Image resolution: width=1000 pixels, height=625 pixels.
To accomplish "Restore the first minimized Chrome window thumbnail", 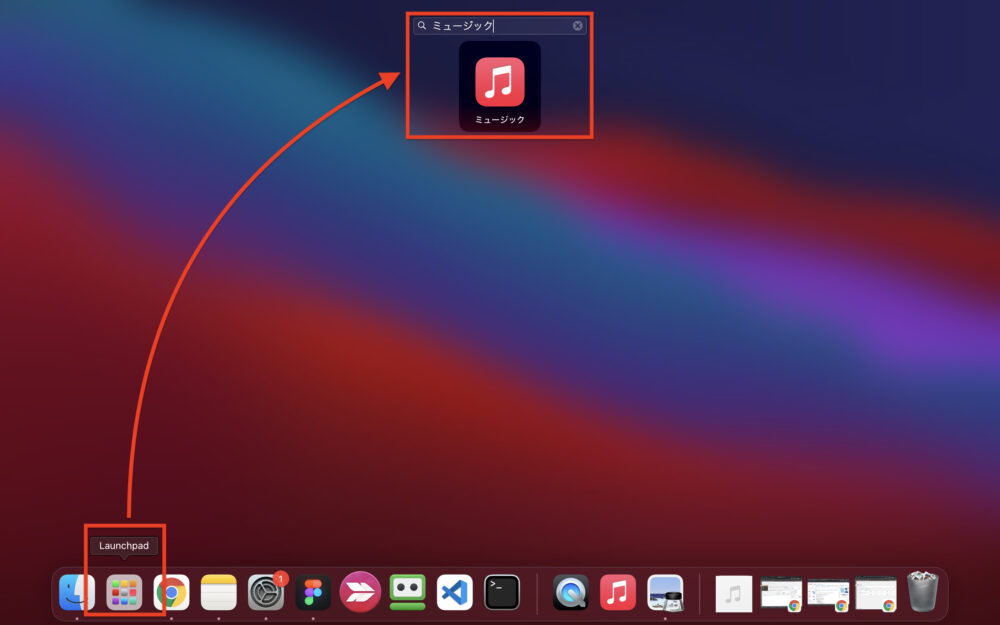I will pos(781,594).
